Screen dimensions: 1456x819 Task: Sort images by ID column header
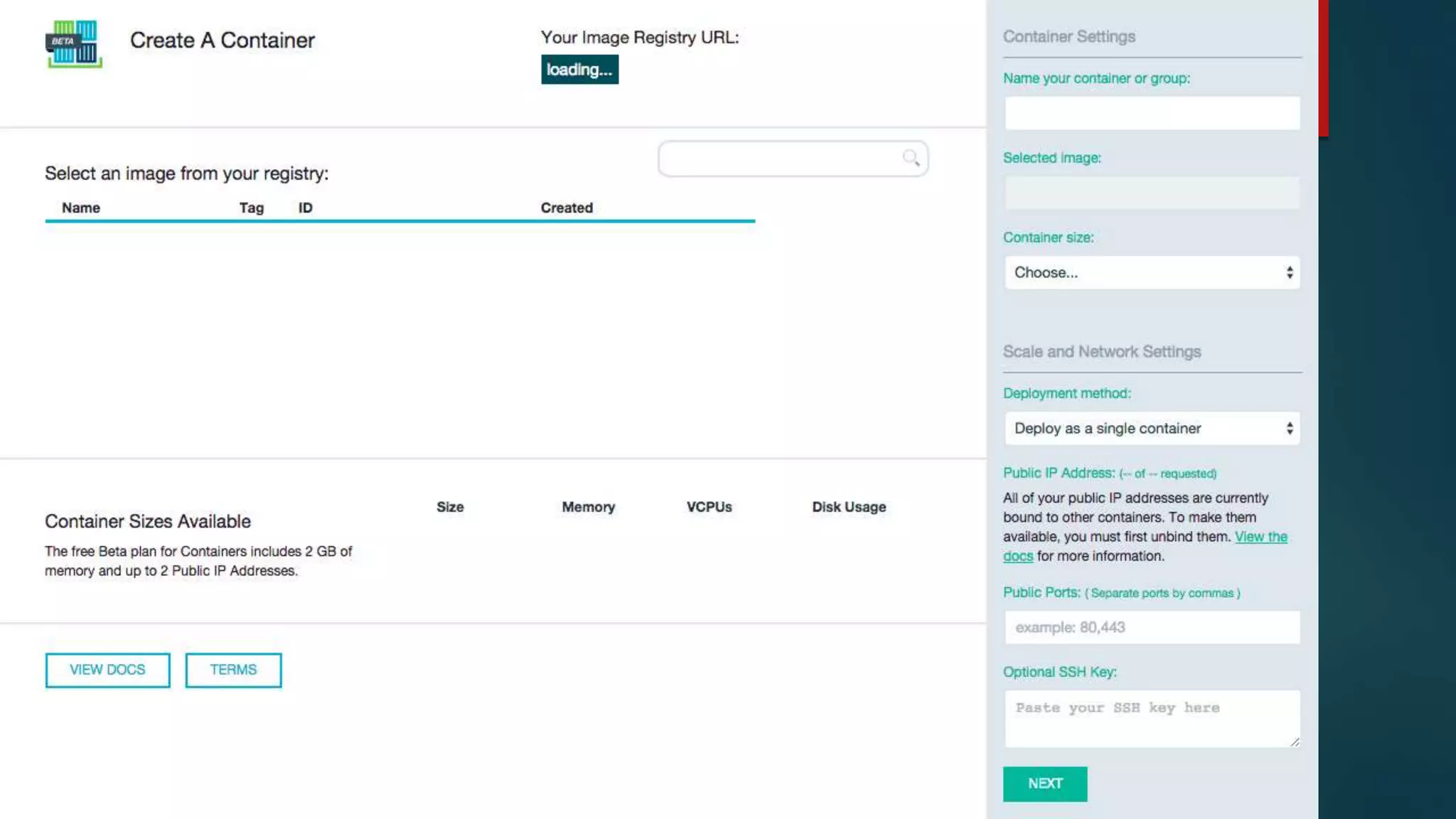[x=305, y=208]
